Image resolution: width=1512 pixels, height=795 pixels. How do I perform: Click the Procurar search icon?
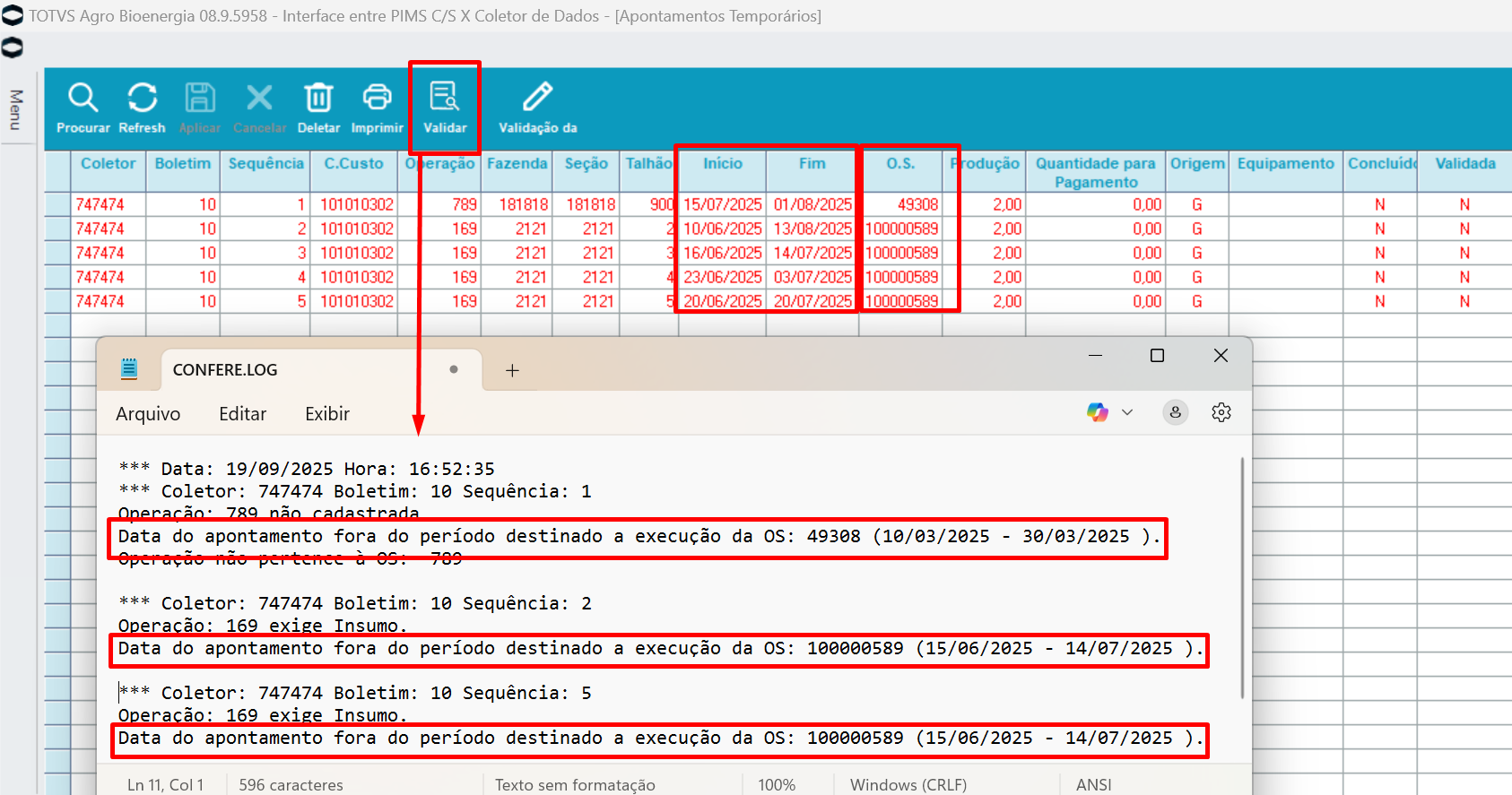[83, 97]
